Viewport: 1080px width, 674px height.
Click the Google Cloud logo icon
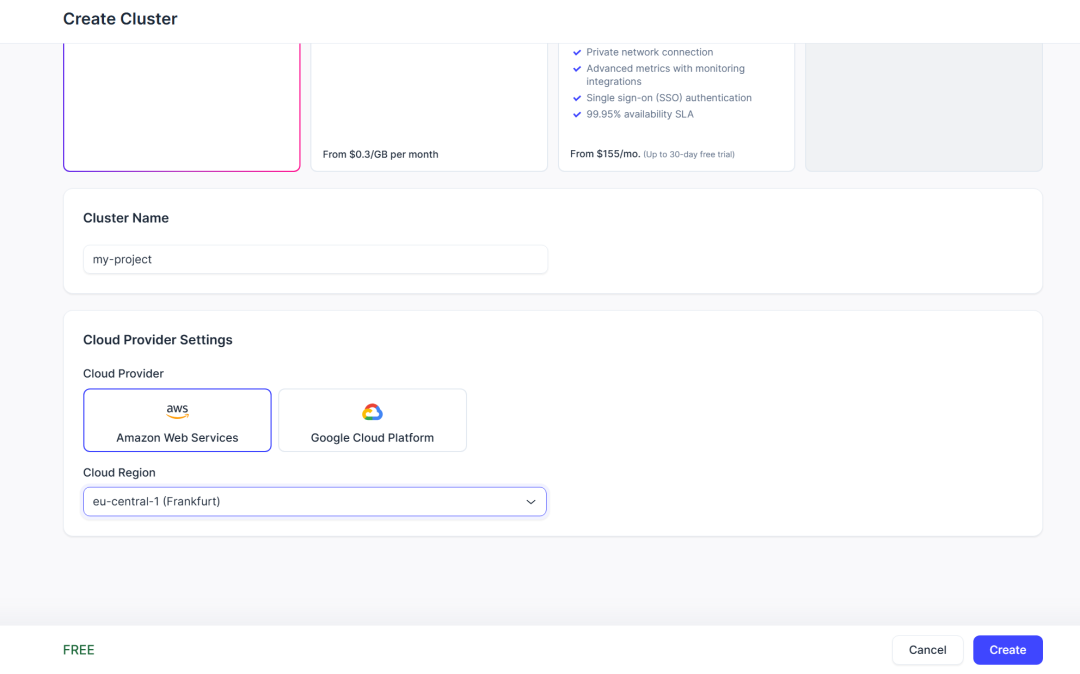point(372,412)
